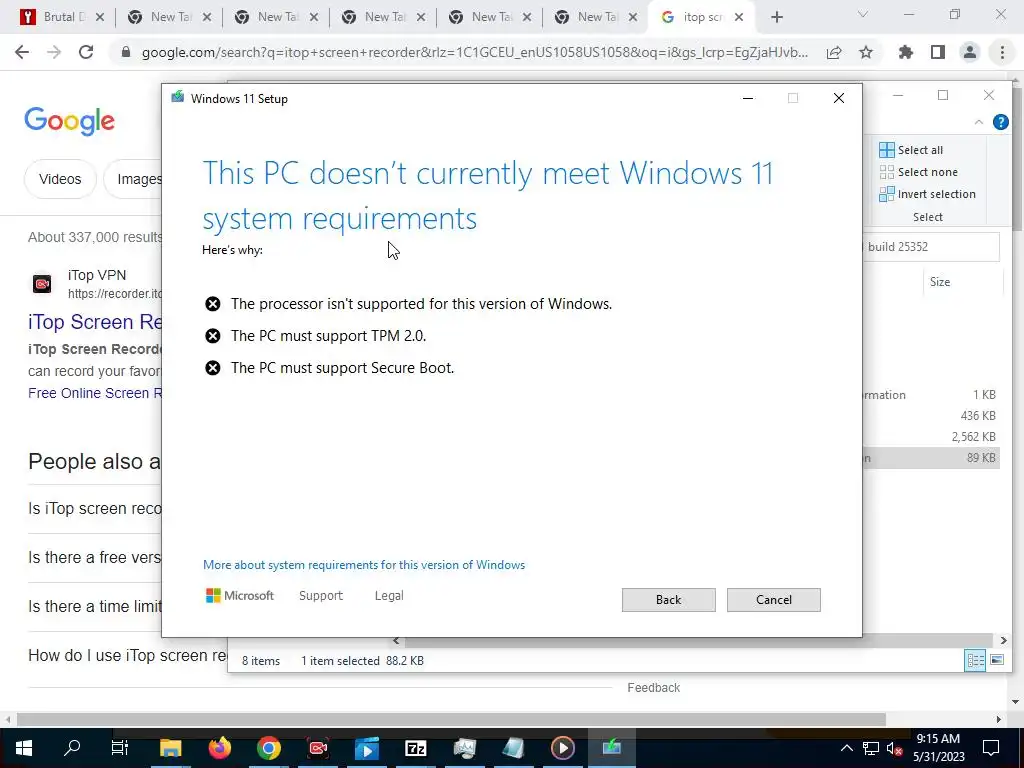Switch Explorer to large icons view icon
1024x768 pixels.
pyautogui.click(x=997, y=660)
